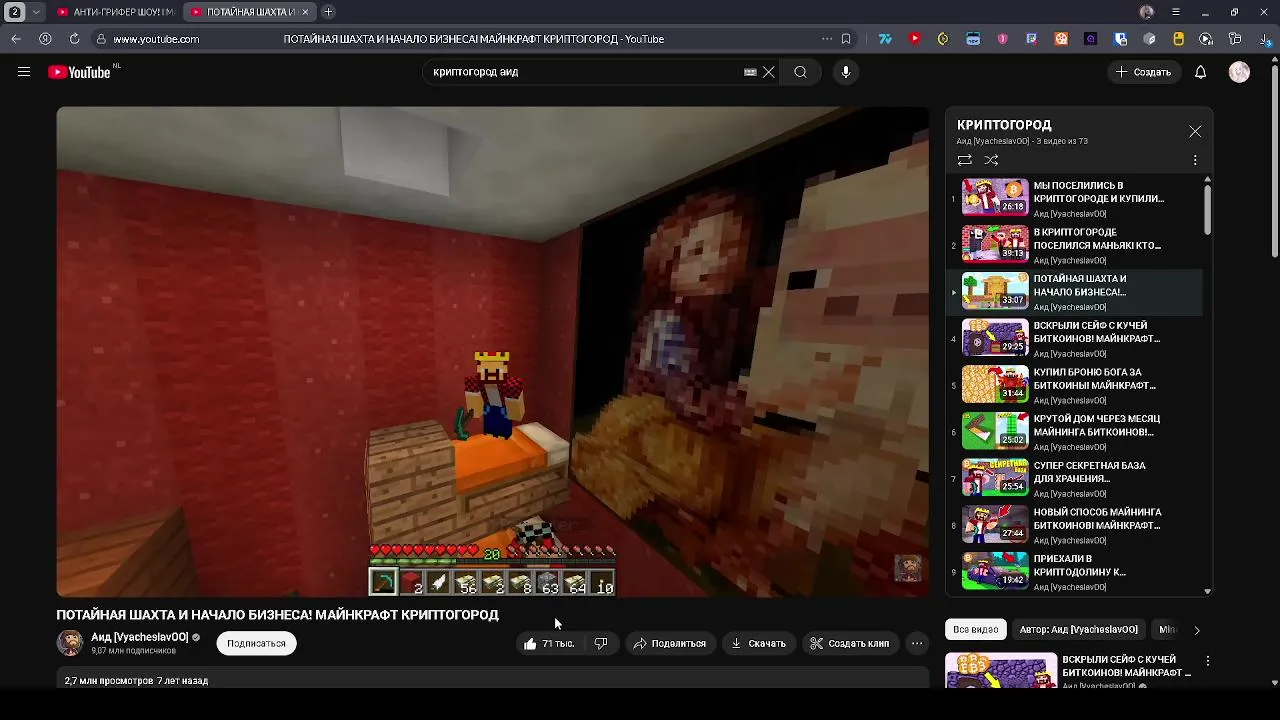Click the playlist scrollbar down arrow
The image size is (1280, 720).
(x=1207, y=591)
